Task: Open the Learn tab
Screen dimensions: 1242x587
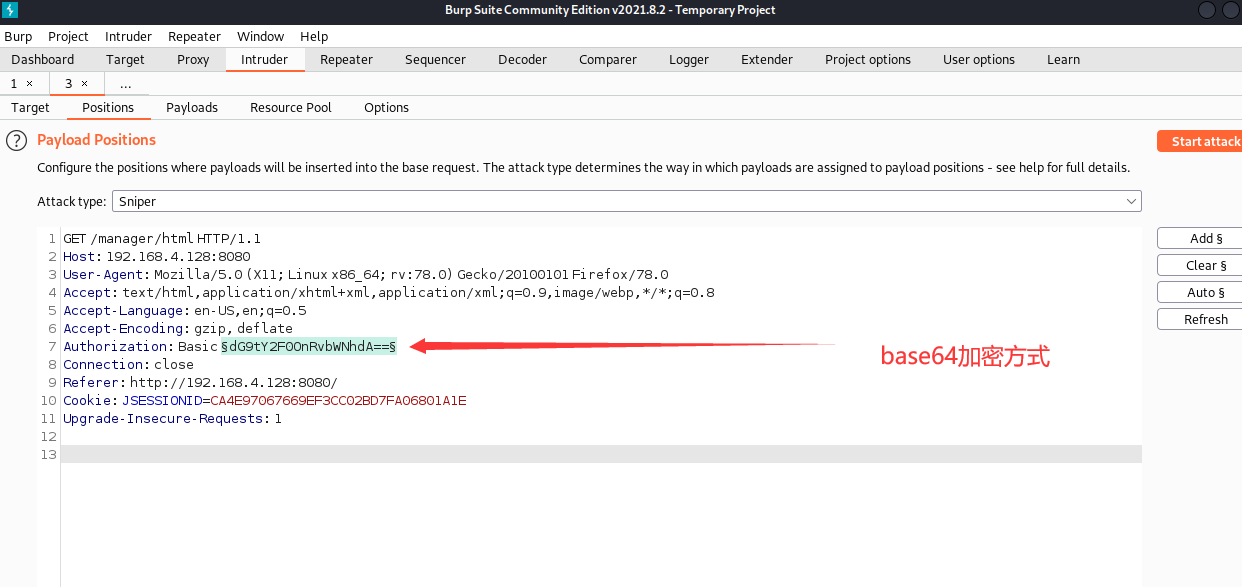Action: pos(1063,59)
